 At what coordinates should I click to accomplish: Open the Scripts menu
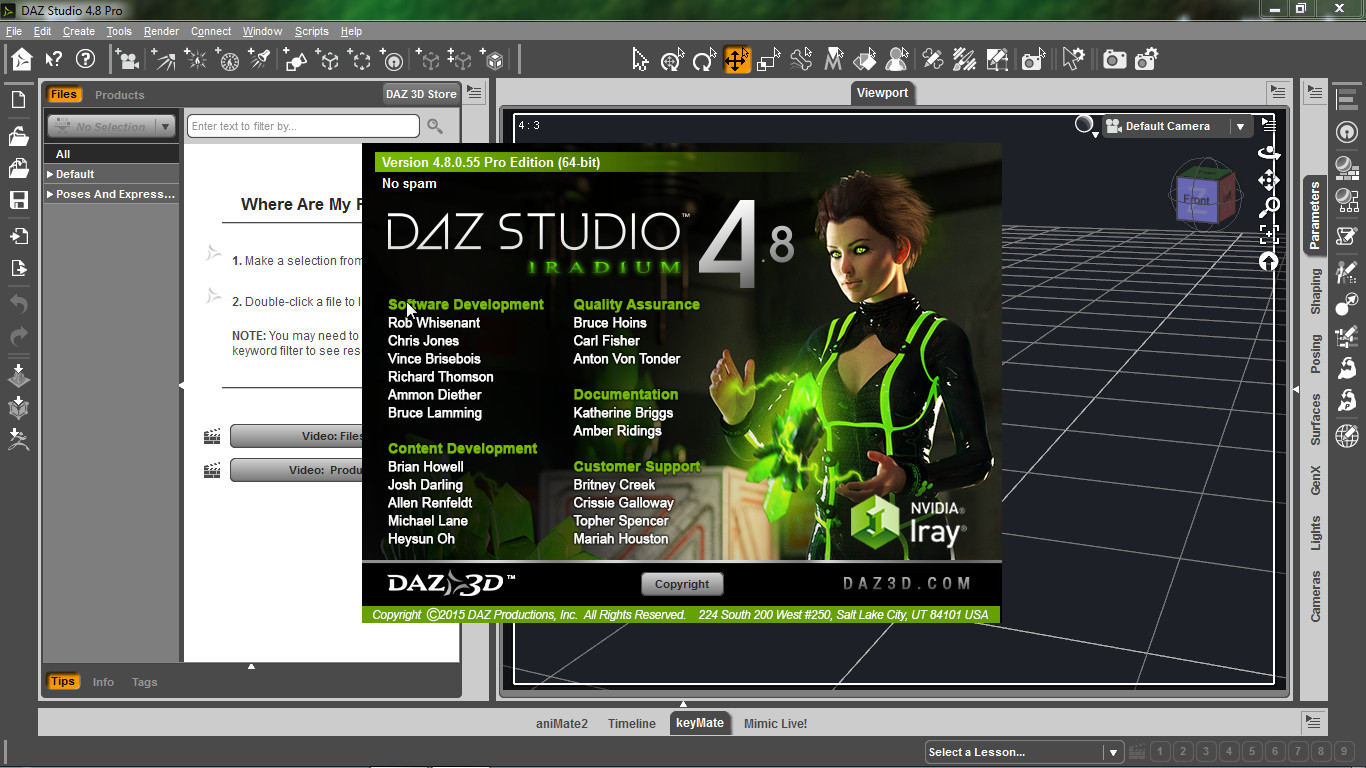tap(312, 31)
